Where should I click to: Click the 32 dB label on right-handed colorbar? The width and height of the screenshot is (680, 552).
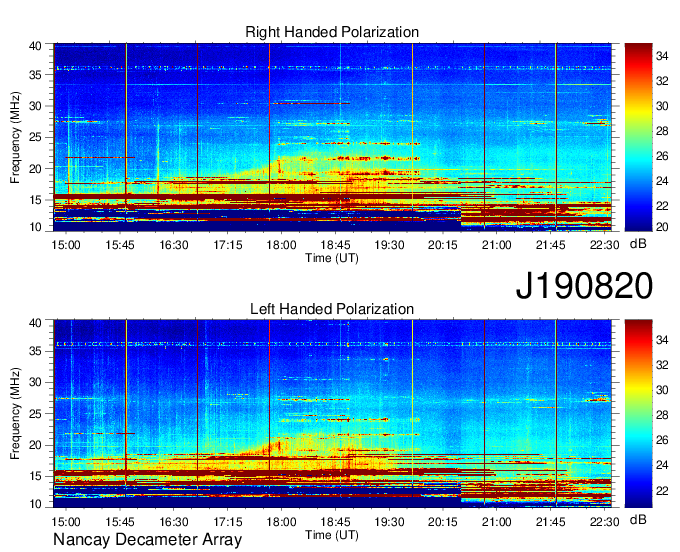click(x=662, y=81)
